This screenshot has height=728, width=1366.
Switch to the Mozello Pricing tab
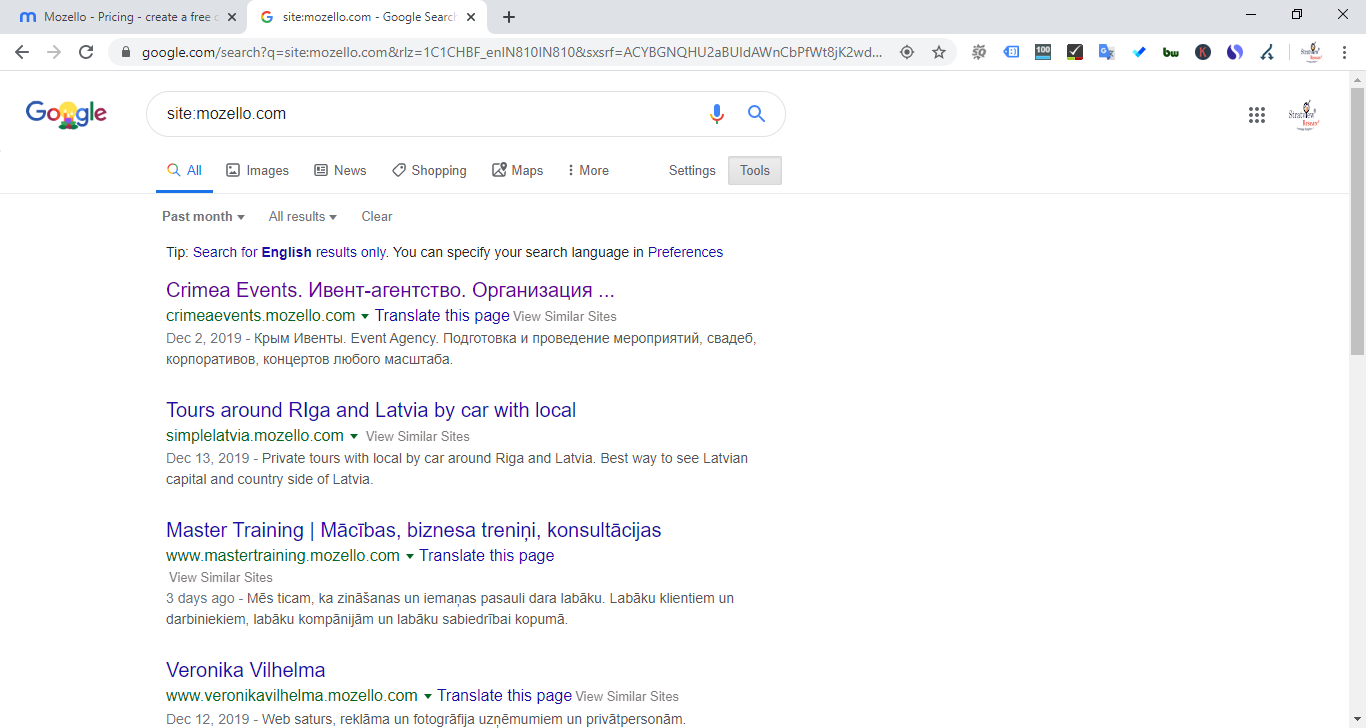pos(127,17)
